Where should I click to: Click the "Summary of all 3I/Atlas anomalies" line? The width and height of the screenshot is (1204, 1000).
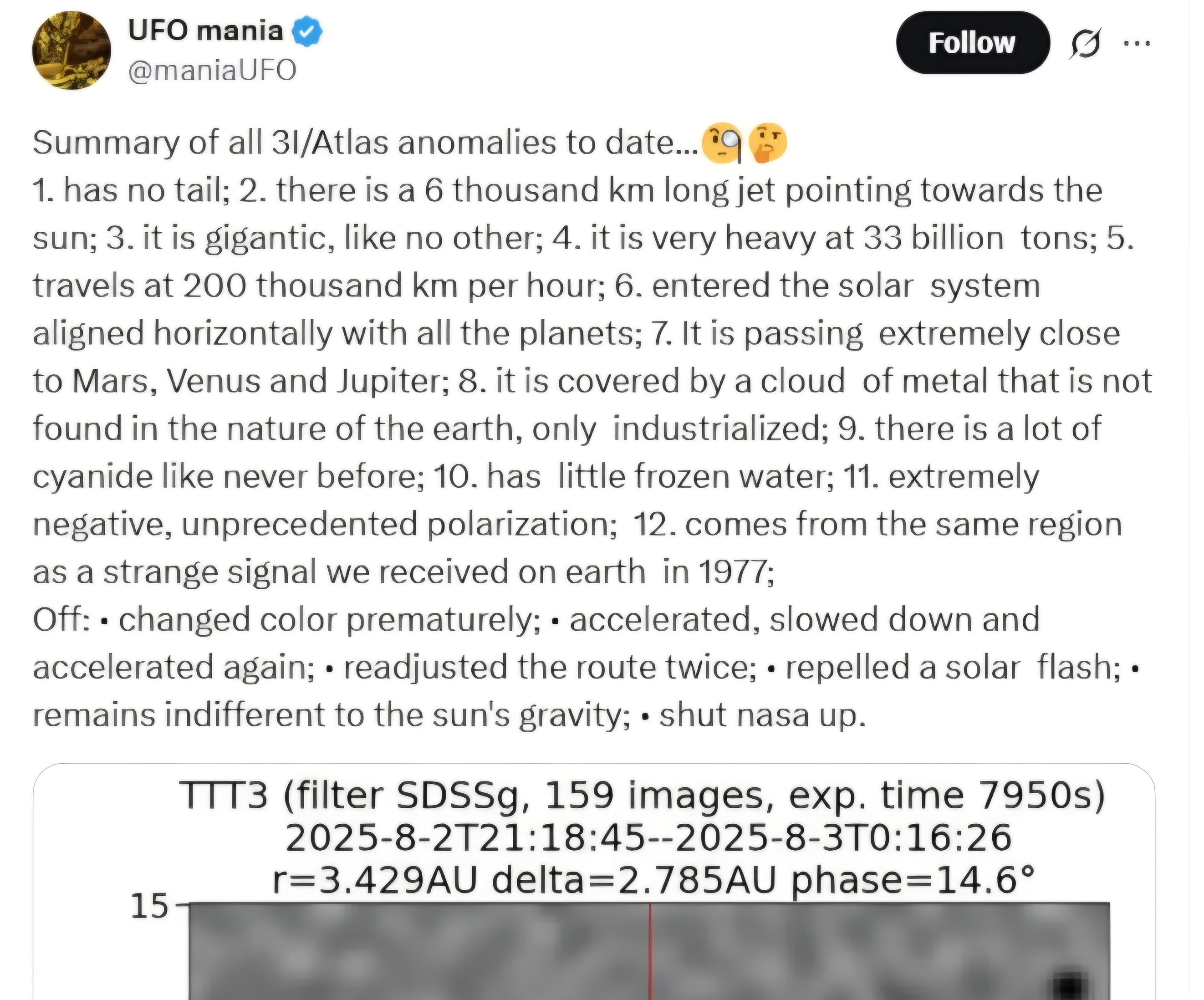(x=365, y=143)
